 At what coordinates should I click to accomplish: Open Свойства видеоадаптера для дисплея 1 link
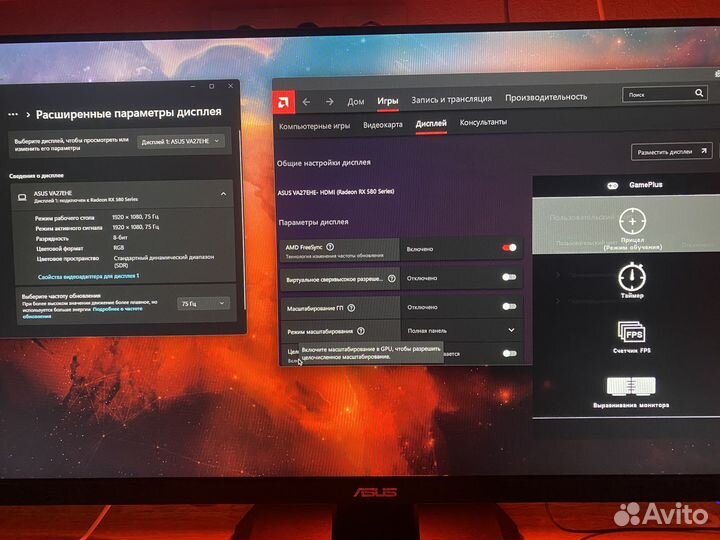pos(88,276)
